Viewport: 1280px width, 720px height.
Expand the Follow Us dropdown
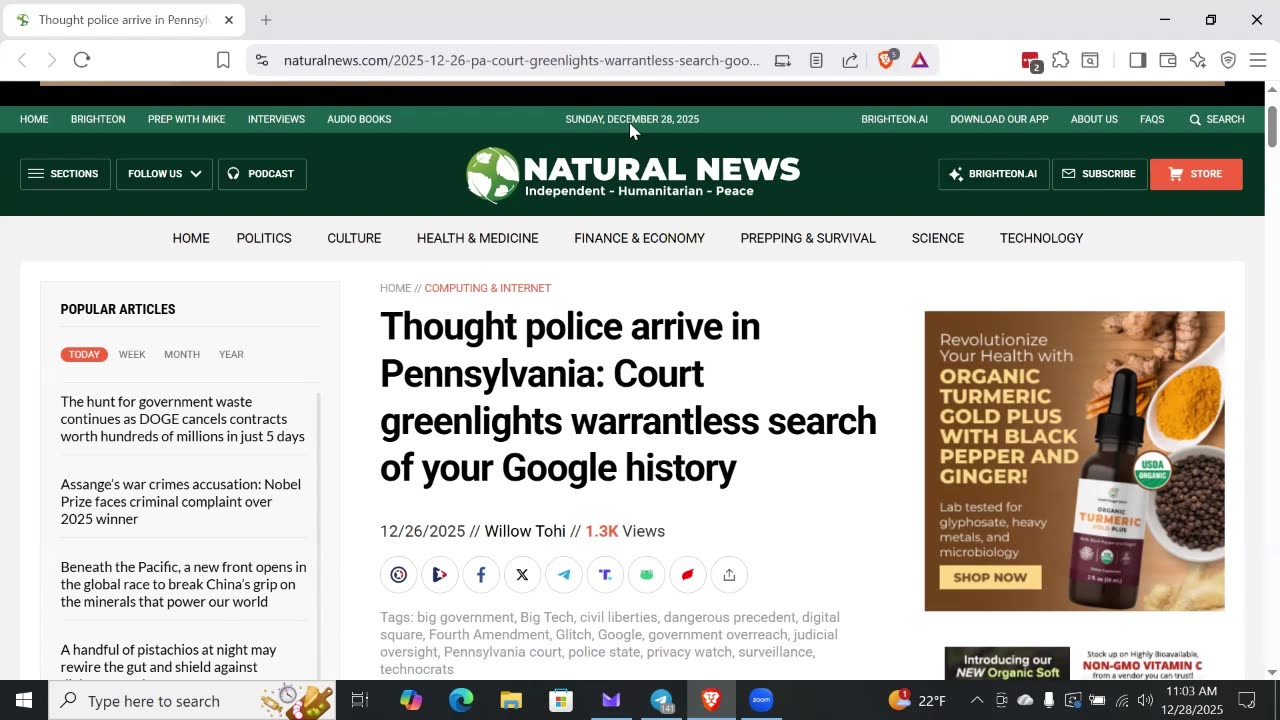click(x=164, y=174)
